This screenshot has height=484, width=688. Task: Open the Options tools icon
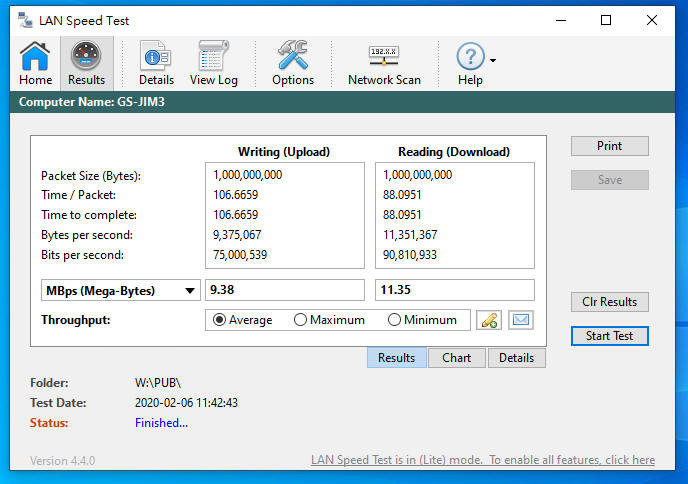tap(293, 63)
